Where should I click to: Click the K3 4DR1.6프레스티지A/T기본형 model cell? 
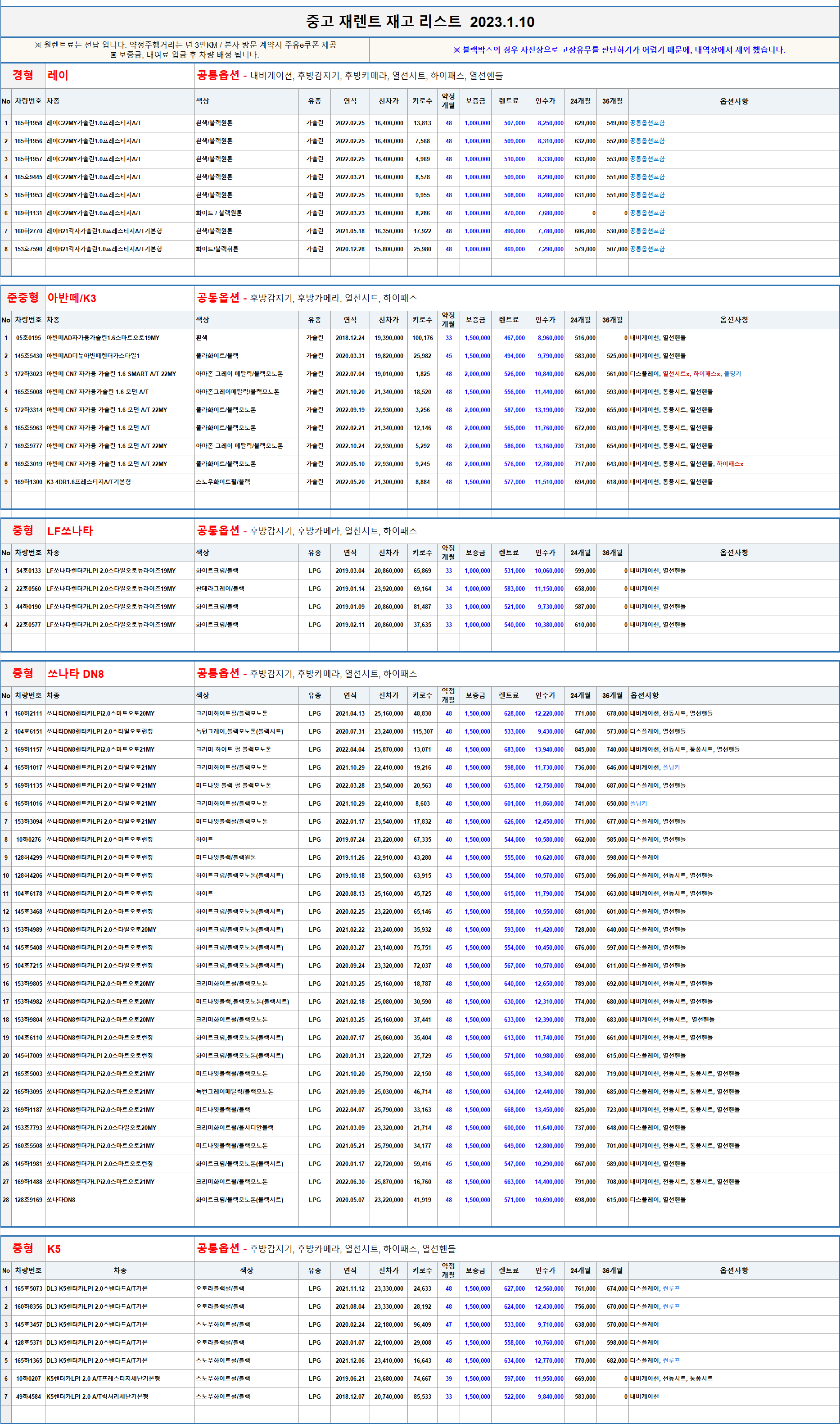89,482
